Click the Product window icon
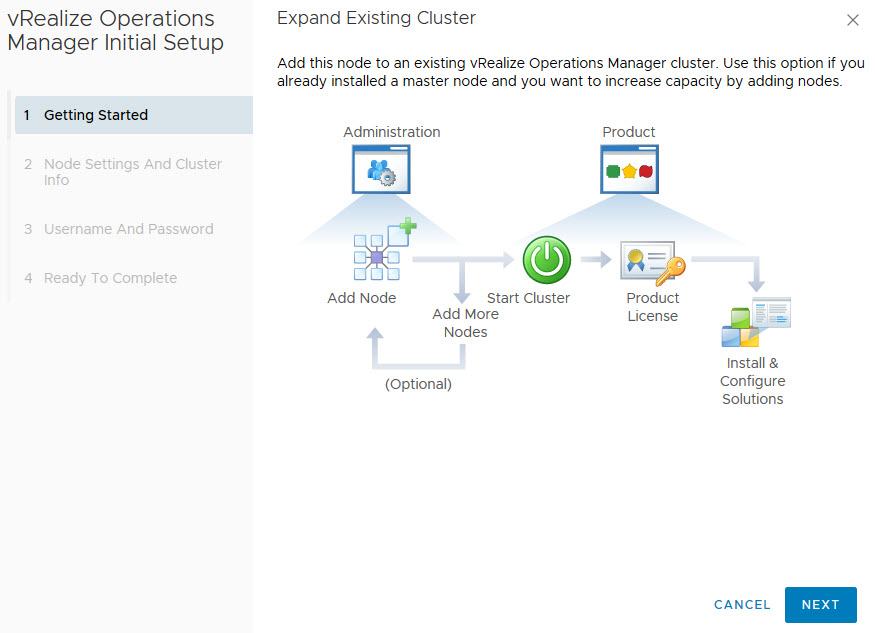875x633 pixels. coord(629,170)
